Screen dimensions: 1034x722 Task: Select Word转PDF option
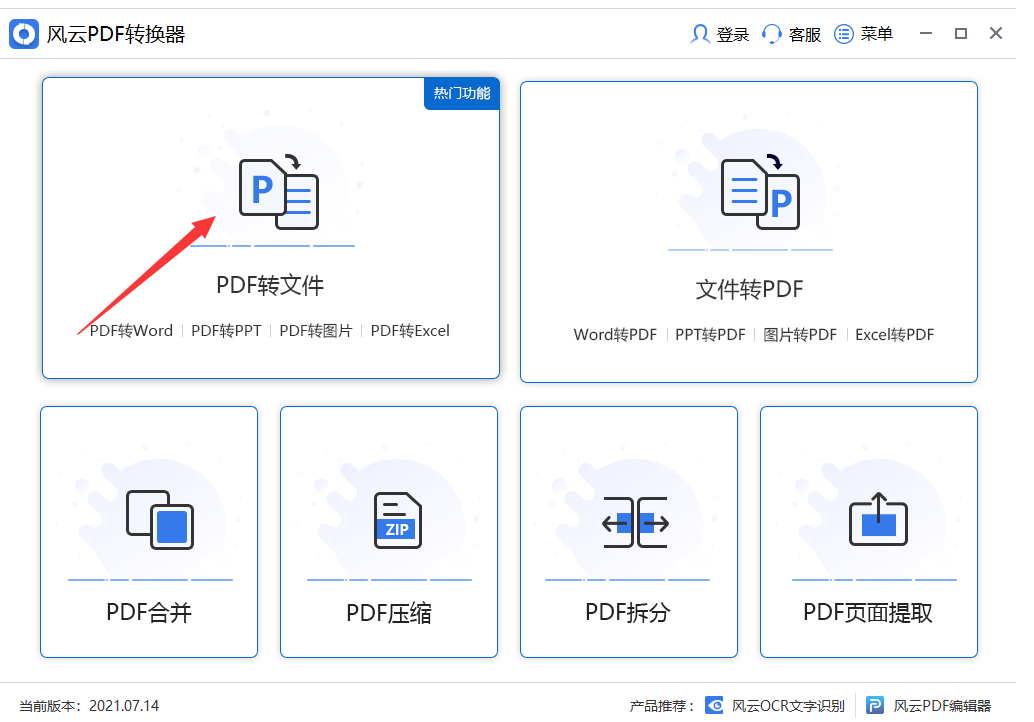click(x=615, y=335)
